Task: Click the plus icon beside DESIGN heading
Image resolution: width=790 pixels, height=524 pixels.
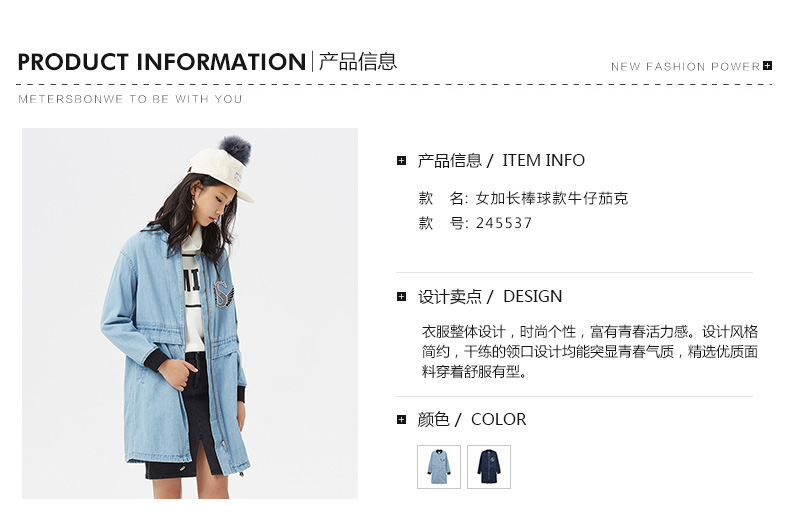Action: click(x=402, y=296)
